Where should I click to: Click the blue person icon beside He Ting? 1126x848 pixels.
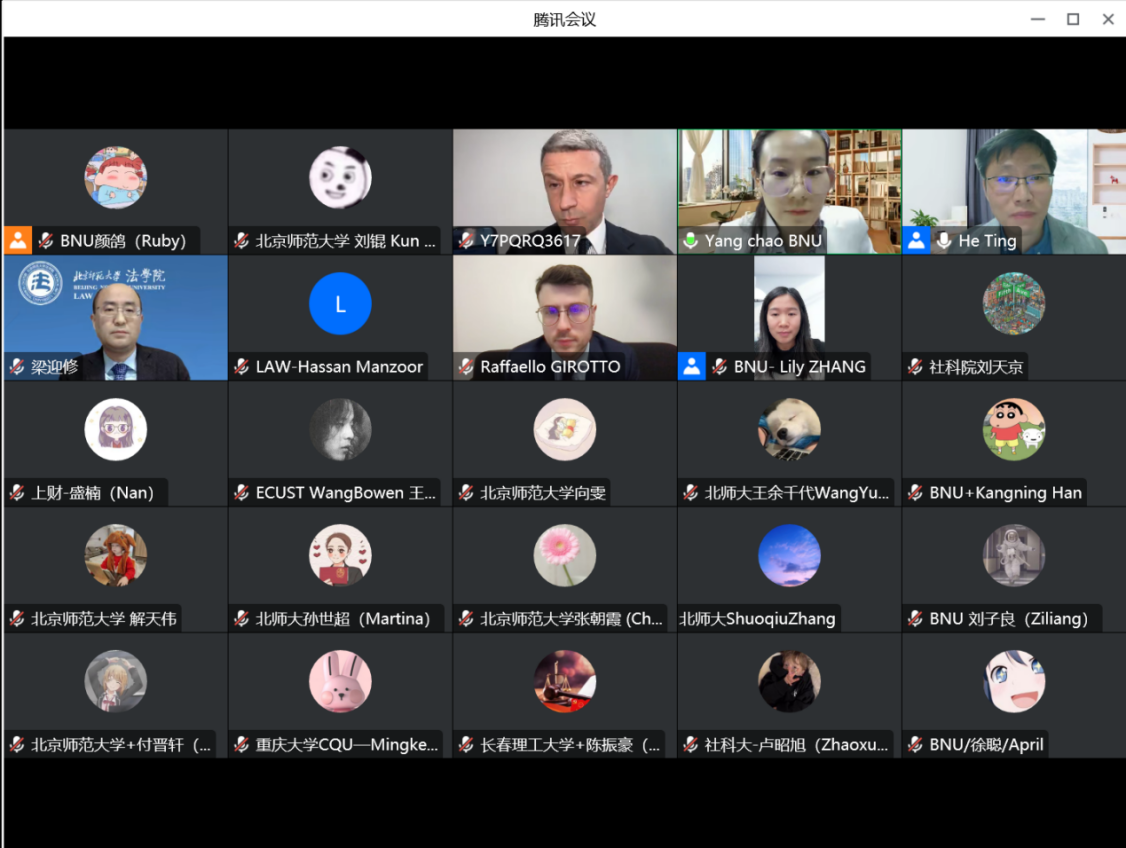pyautogui.click(x=916, y=240)
